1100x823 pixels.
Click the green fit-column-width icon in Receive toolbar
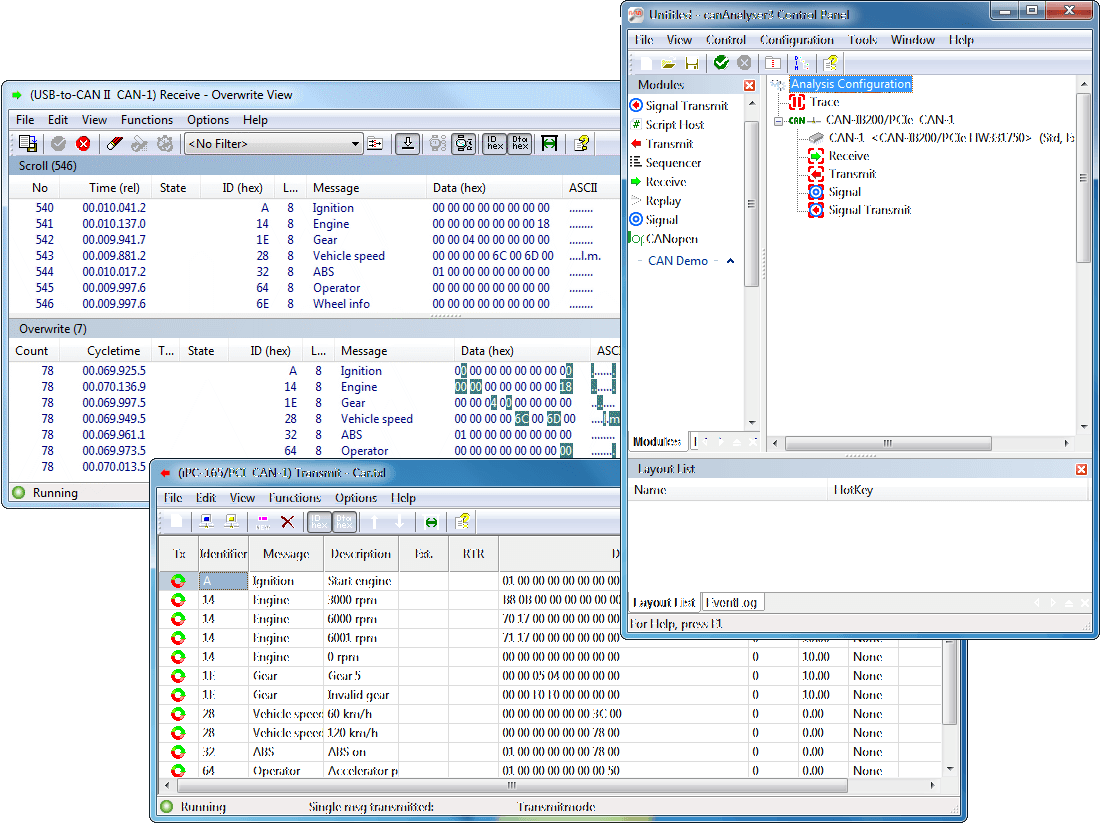[549, 144]
